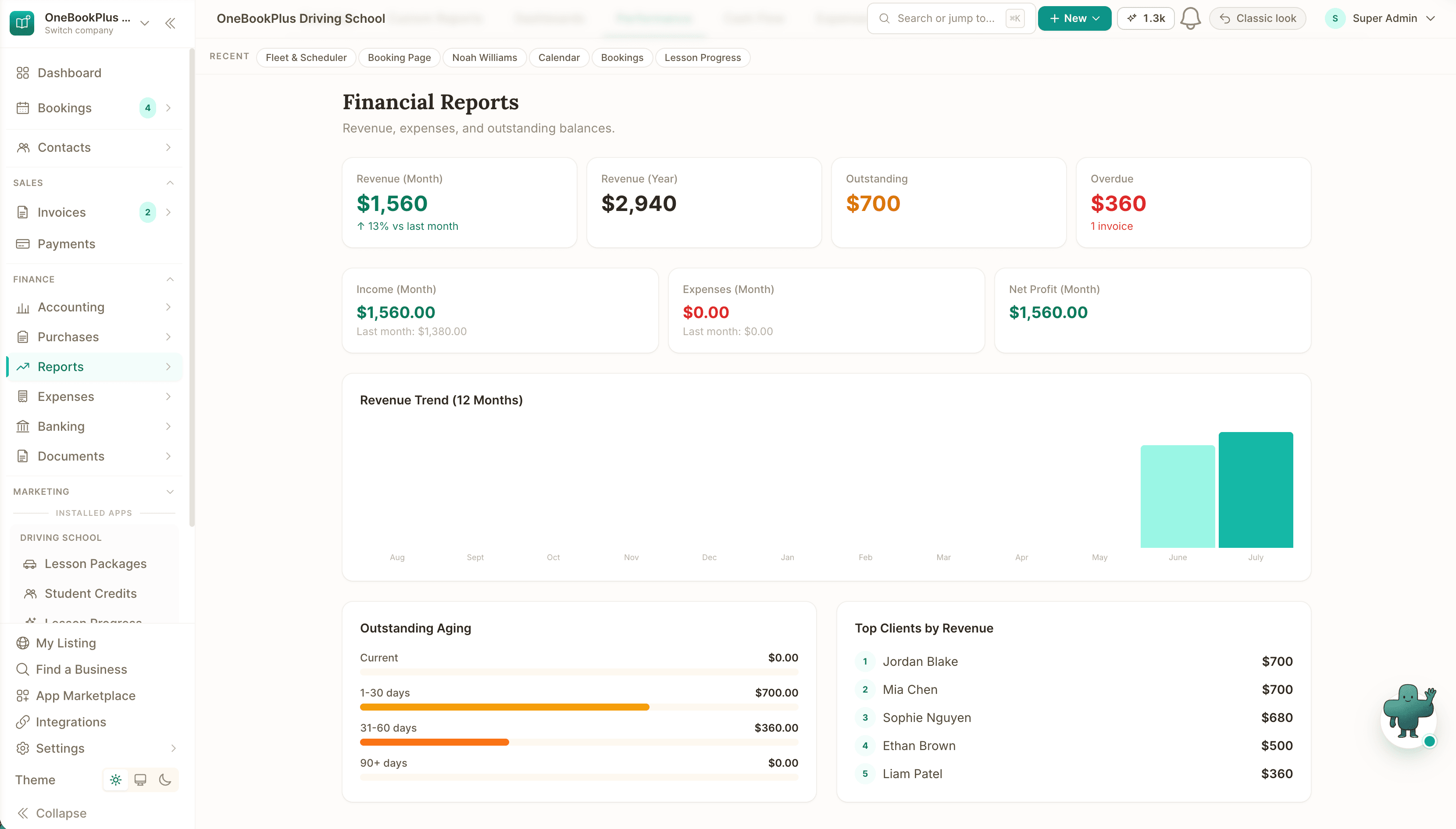Screen dimensions: 1456x829
Task: Click the Purchases icon in sidebar
Action: (23, 337)
